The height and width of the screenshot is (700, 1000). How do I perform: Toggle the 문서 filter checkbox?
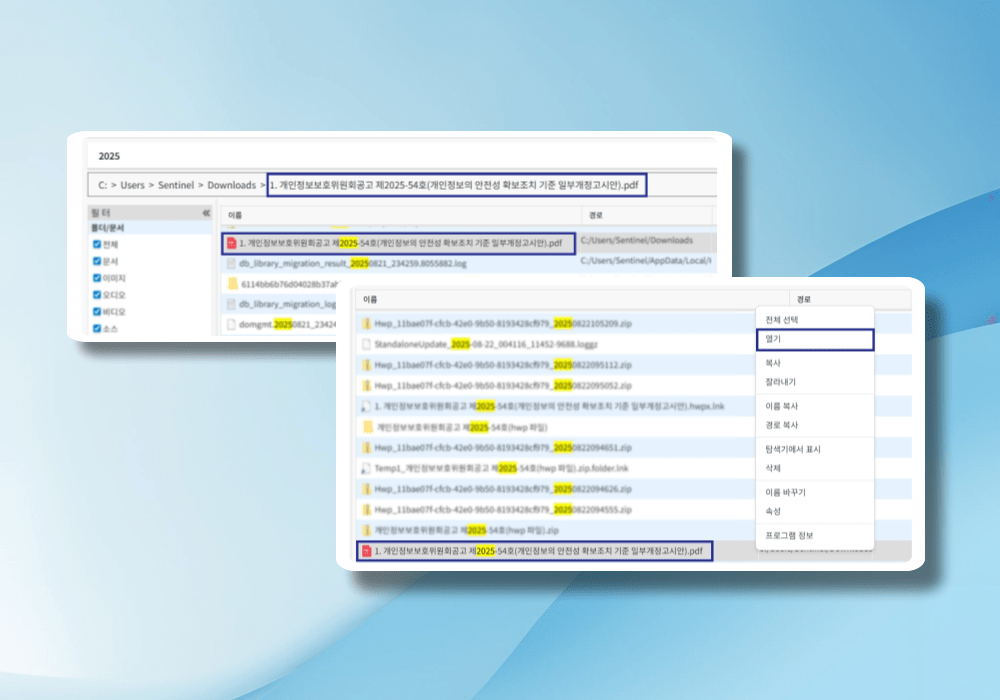tap(97, 261)
